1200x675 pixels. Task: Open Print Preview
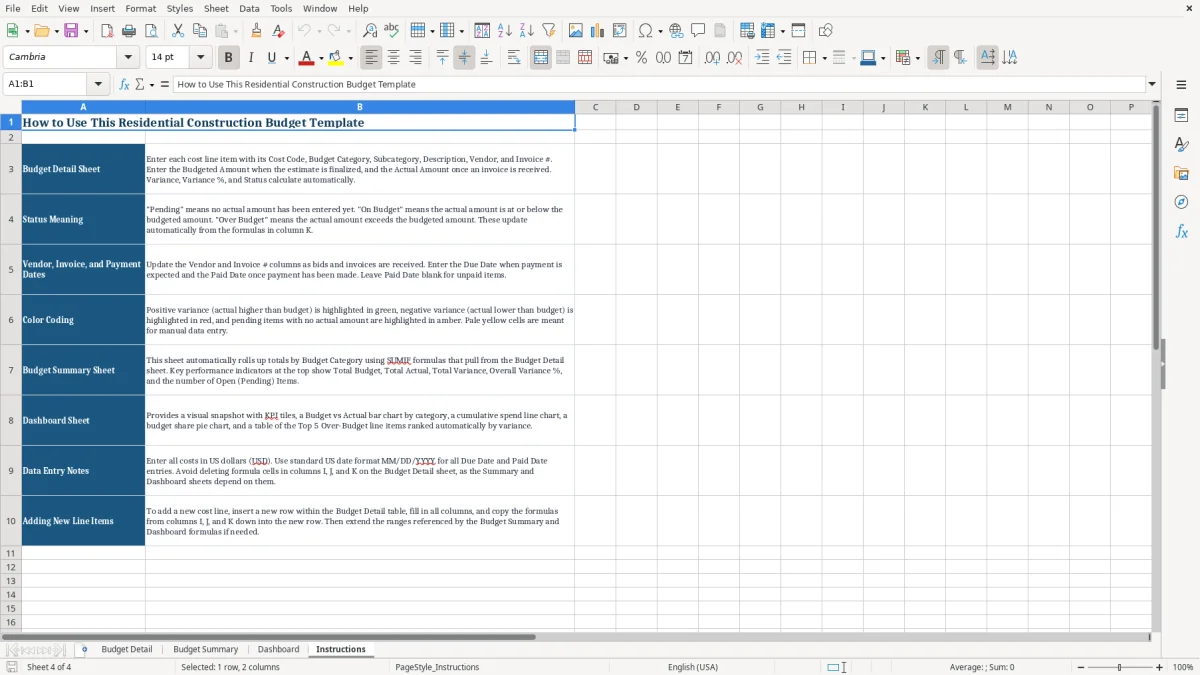click(151, 31)
